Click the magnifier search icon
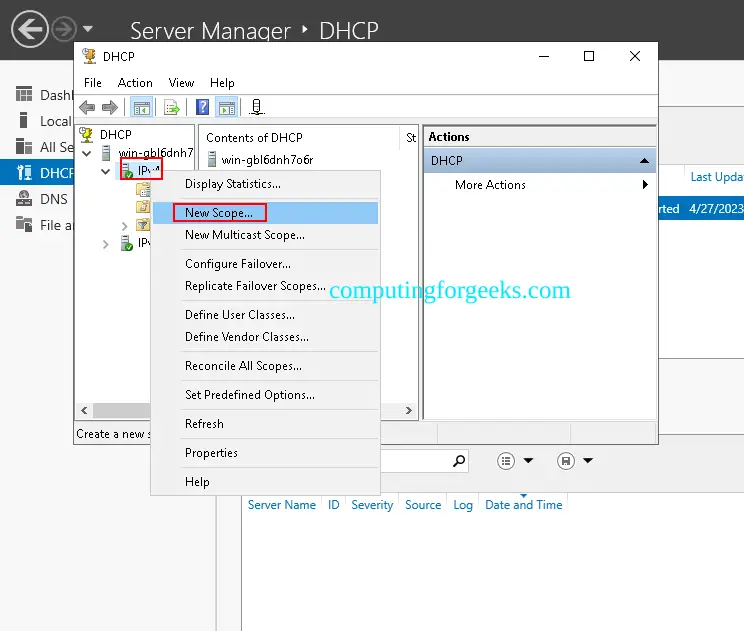This screenshot has width=744, height=631. click(459, 461)
